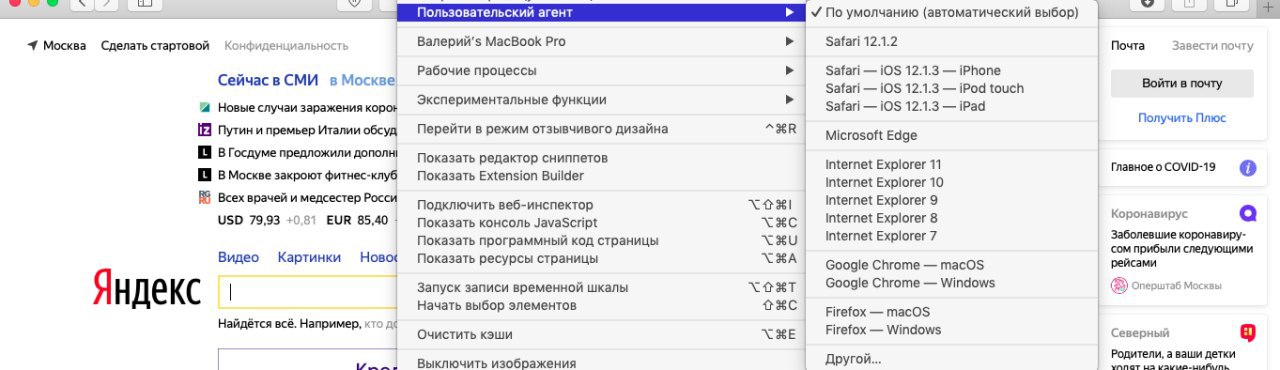Click the location arrow icon beside Москва
This screenshot has width=1280, height=370.
click(33, 46)
